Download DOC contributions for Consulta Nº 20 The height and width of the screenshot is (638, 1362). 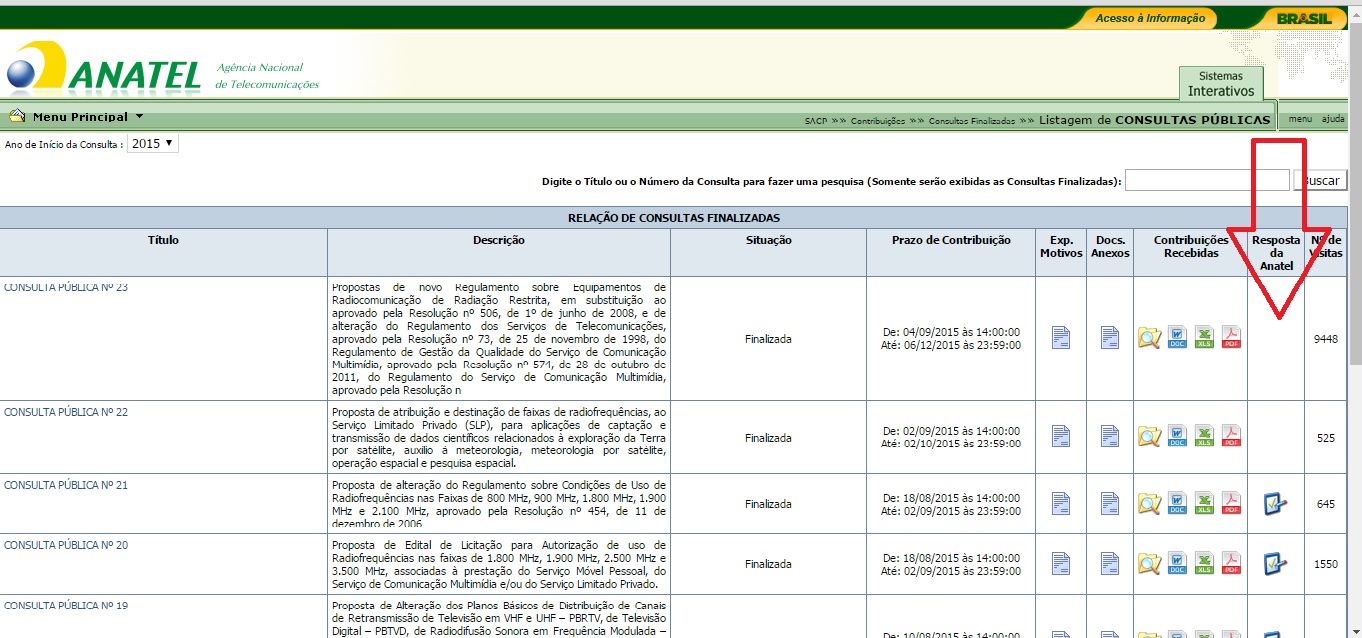1177,563
